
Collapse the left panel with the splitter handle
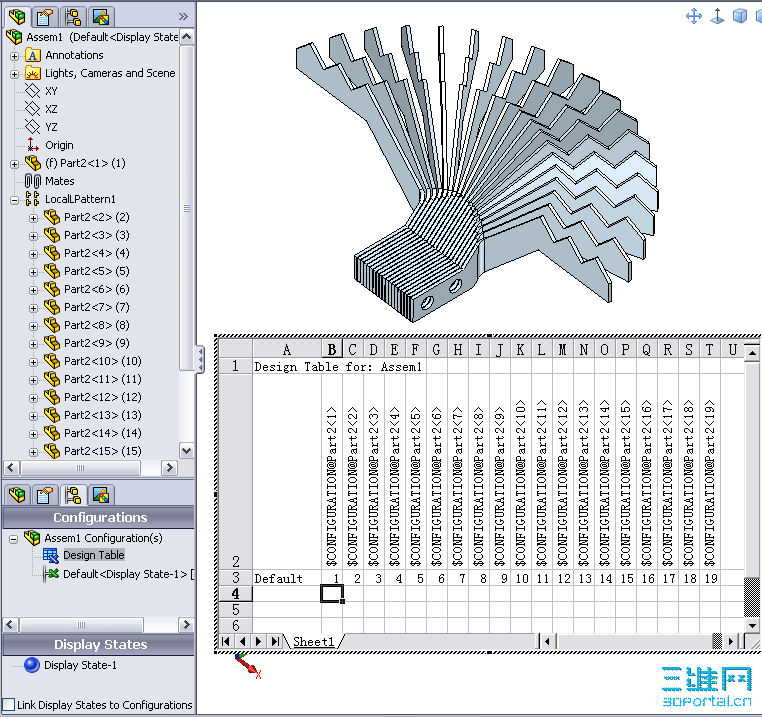click(200, 359)
